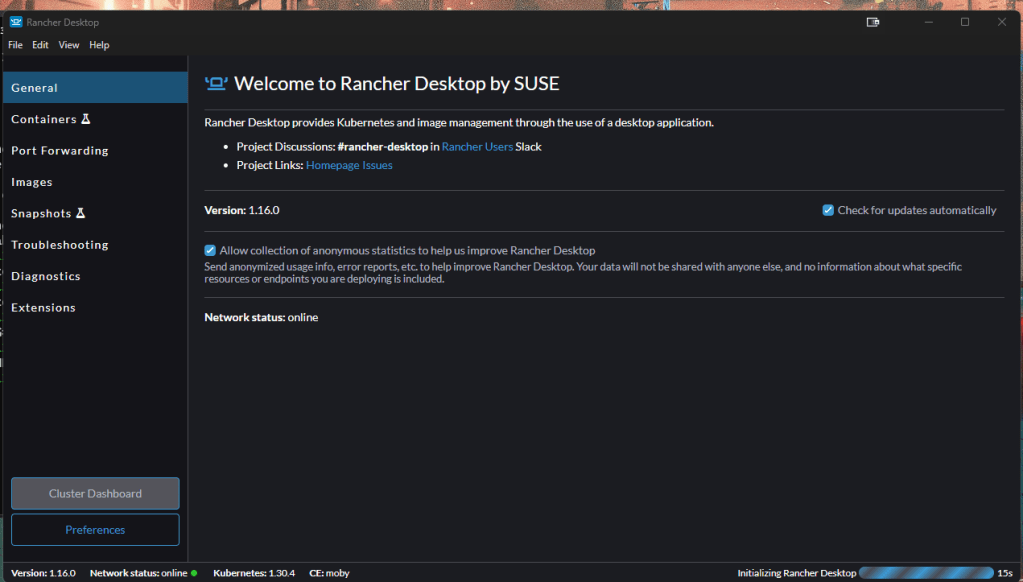The width and height of the screenshot is (1023, 582).
Task: Click the Initializing Rancher Desktop label
Action: pyautogui.click(x=797, y=573)
